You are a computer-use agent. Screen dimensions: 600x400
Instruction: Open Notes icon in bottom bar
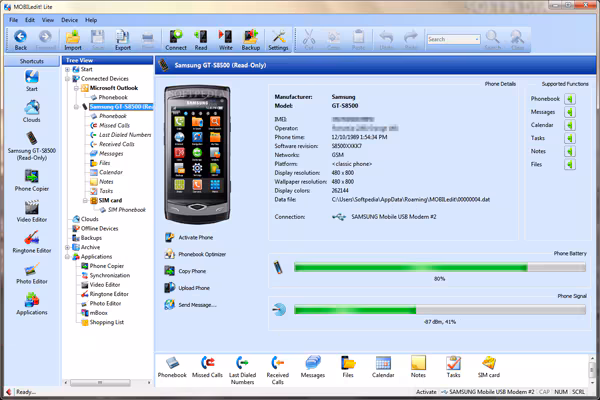[x=418, y=367]
